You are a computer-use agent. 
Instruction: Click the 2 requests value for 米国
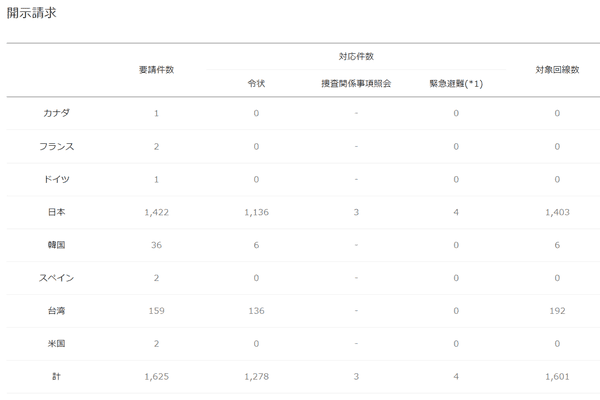[156, 344]
